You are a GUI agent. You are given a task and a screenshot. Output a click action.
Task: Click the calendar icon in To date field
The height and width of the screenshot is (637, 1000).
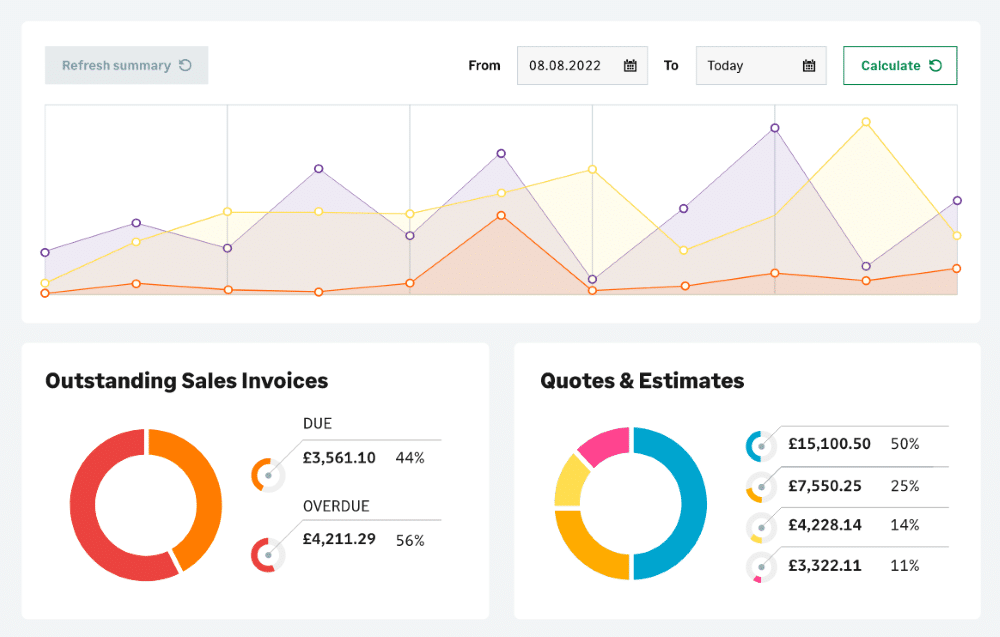809,66
